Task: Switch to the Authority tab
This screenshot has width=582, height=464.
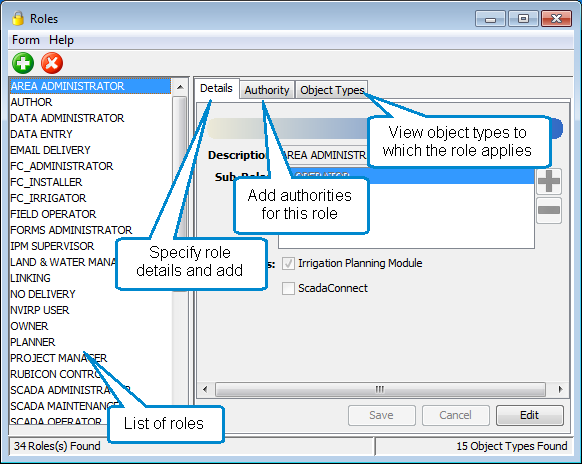Action: coord(267,90)
